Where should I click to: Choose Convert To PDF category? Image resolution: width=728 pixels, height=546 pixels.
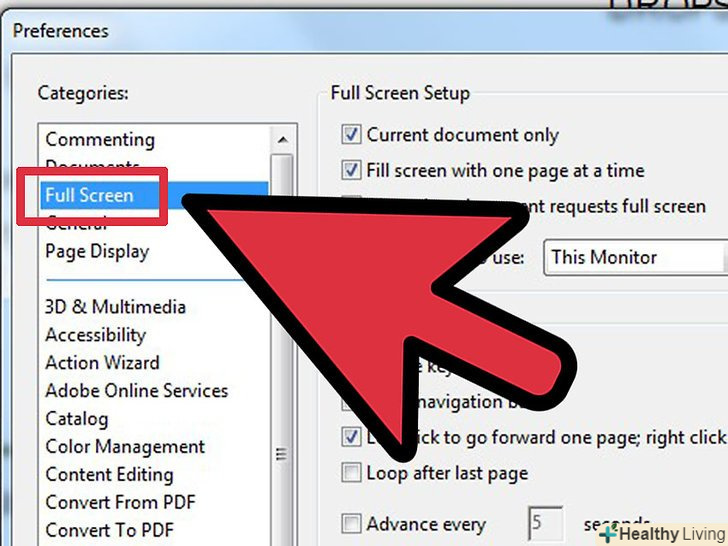(x=110, y=530)
